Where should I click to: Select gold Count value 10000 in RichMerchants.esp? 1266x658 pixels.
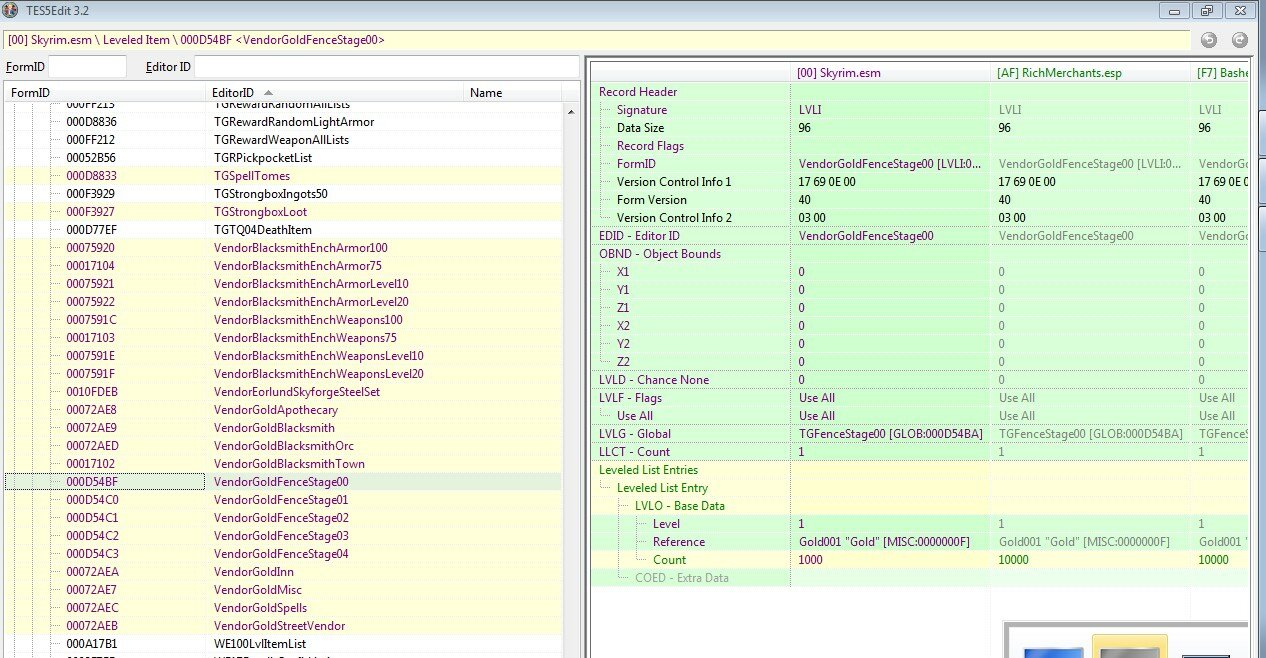[x=1014, y=559]
